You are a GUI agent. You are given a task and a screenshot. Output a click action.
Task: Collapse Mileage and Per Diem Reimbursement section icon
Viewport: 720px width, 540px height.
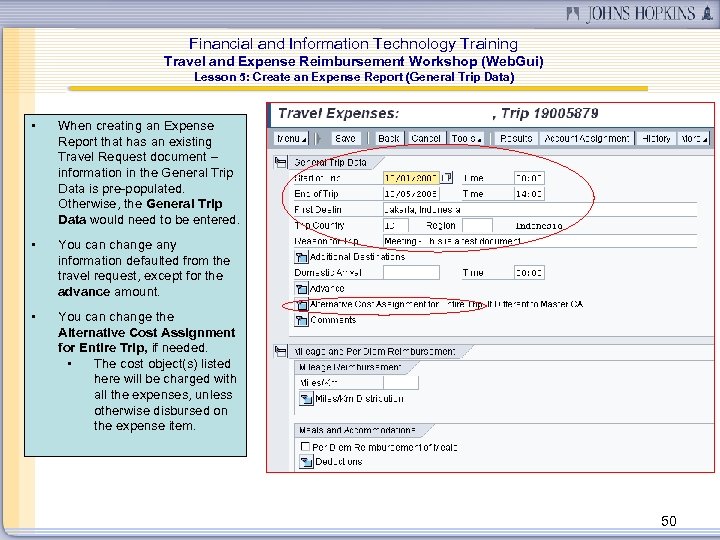281,351
